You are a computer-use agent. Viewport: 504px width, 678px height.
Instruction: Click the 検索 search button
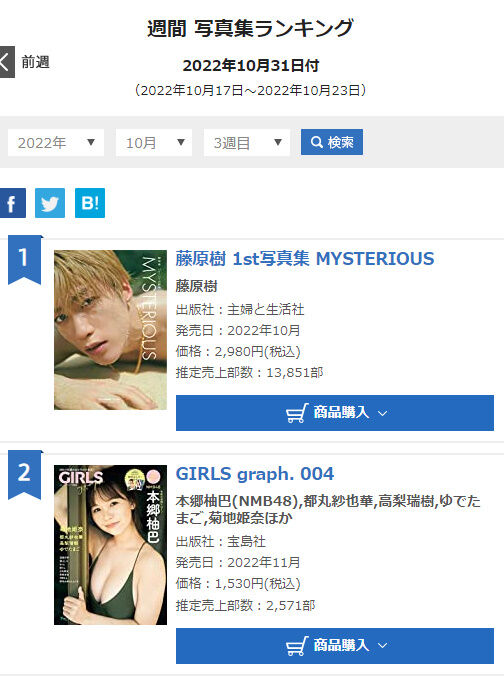point(332,142)
